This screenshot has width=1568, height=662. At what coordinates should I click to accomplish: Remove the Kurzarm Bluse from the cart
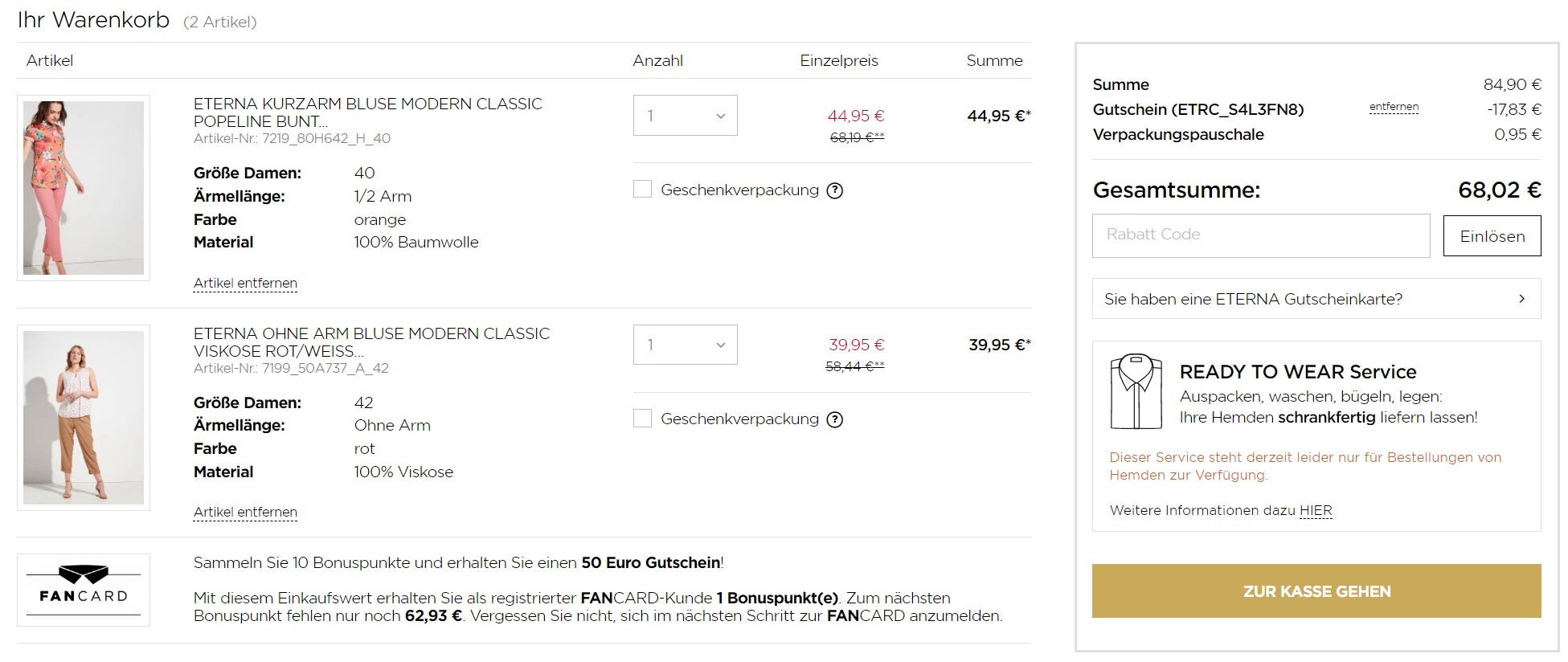pos(245,283)
